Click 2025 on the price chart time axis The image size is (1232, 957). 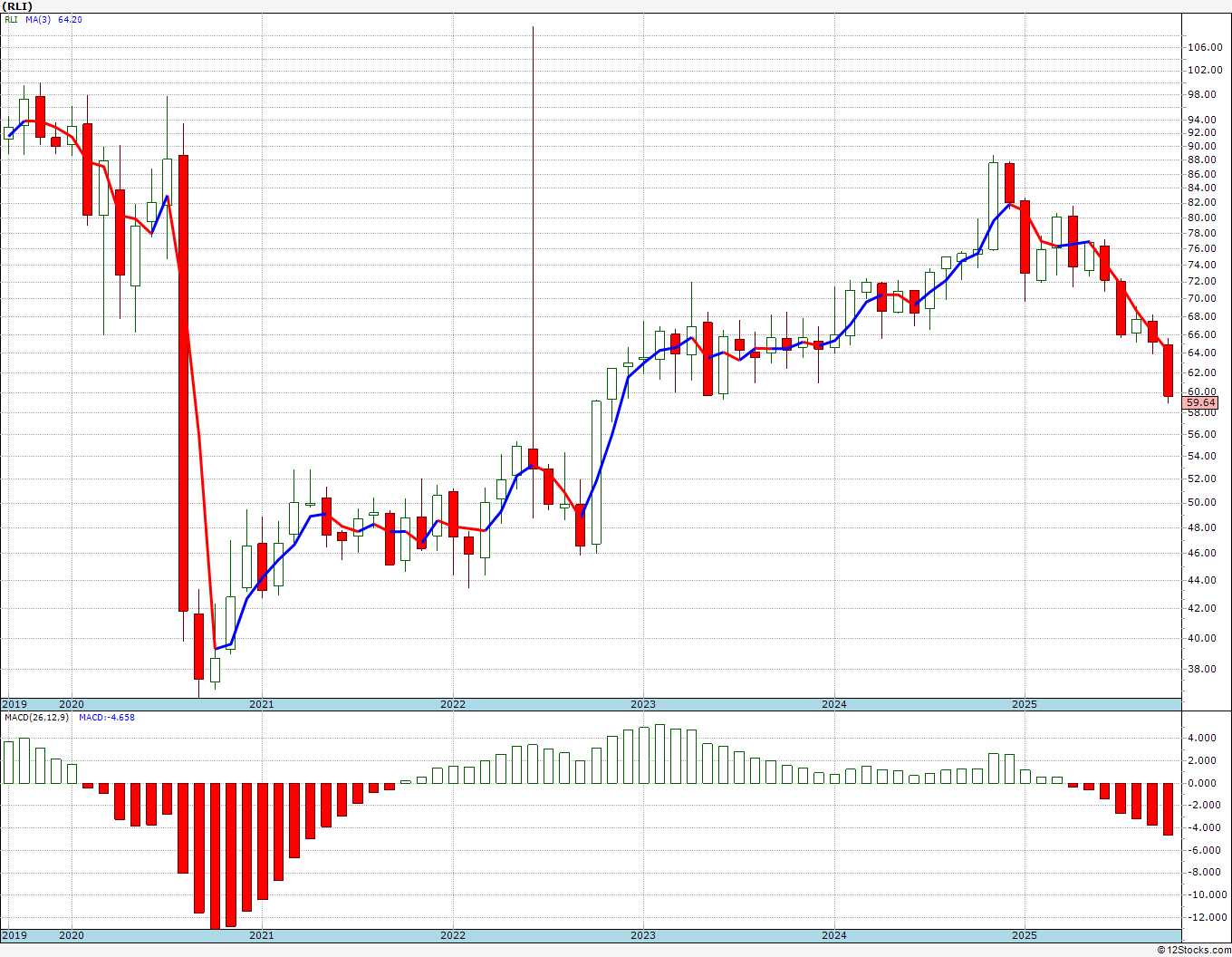point(1025,704)
